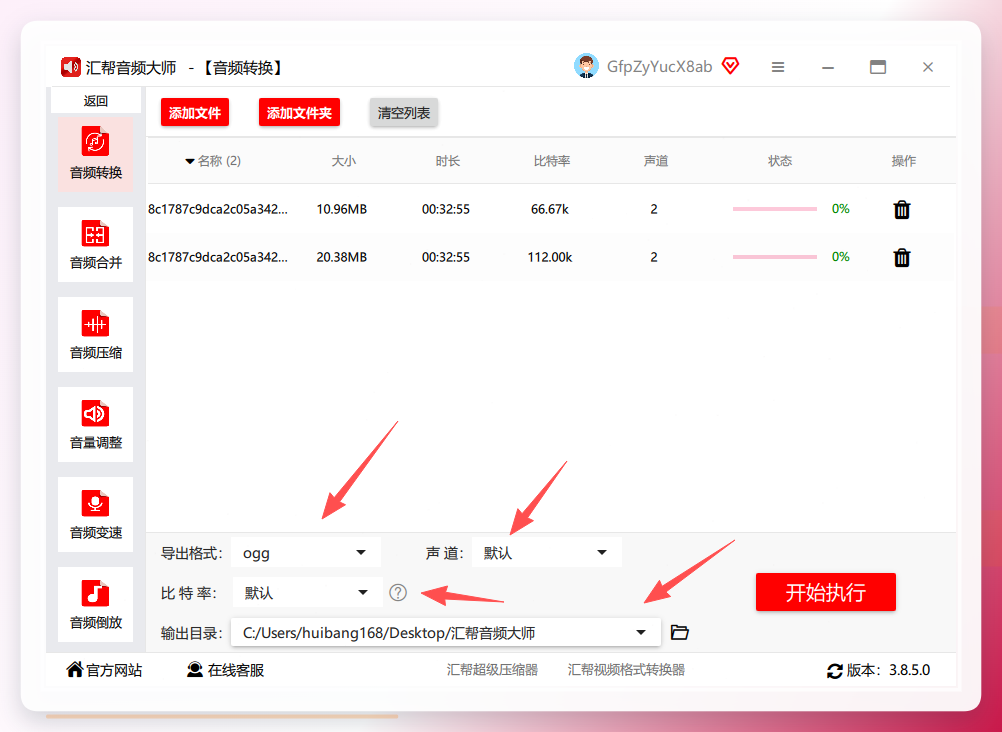1002x732 pixels.
Task: Click the 声道 column header
Action: (x=656, y=161)
